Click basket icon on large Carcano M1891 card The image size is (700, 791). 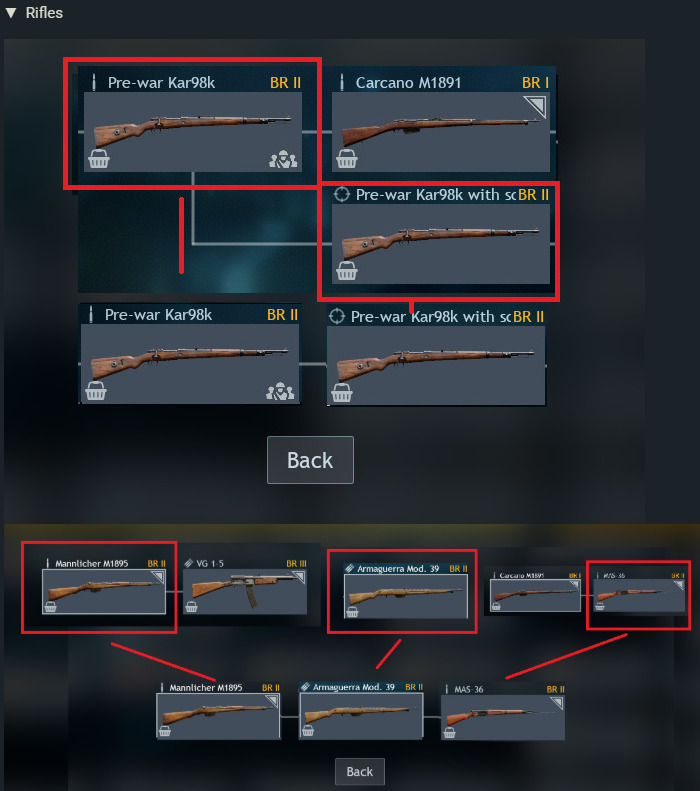point(347,159)
